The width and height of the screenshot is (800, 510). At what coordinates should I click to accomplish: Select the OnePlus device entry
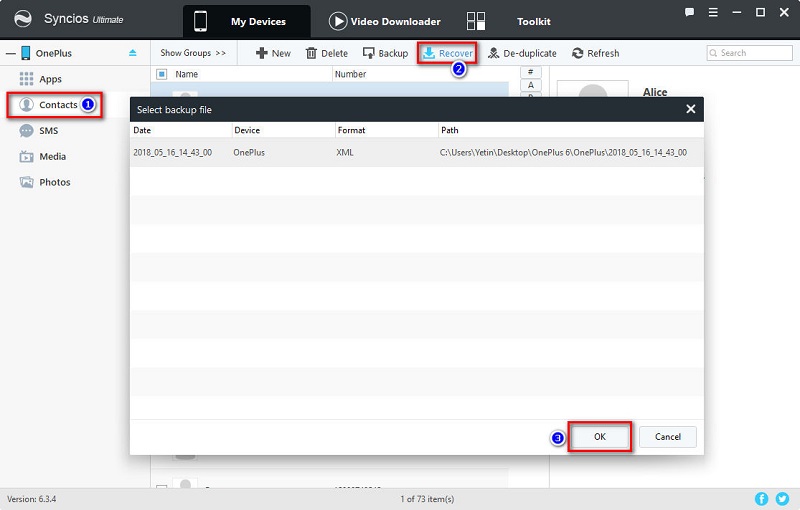point(54,53)
